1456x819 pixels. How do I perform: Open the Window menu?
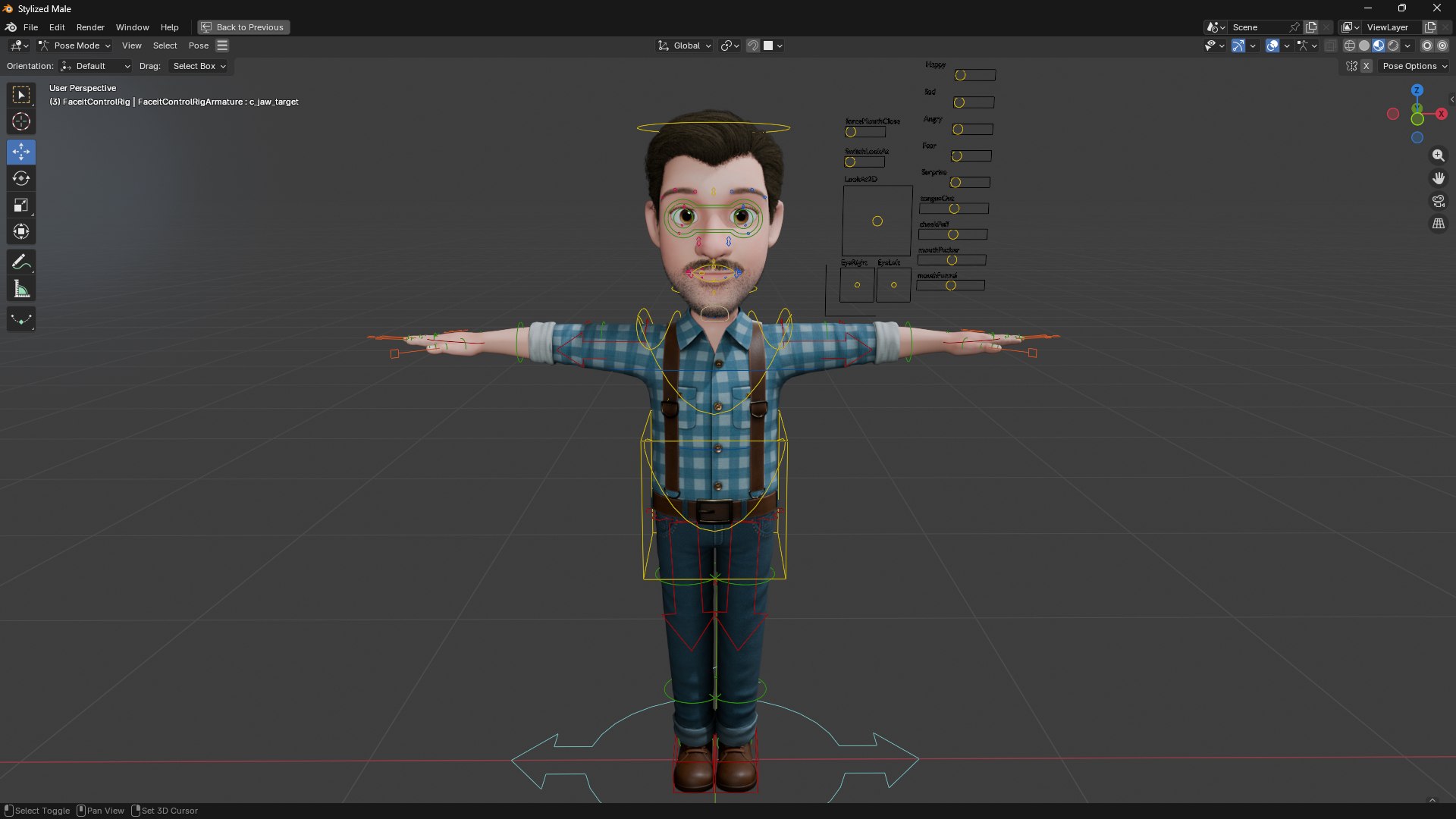point(132,27)
